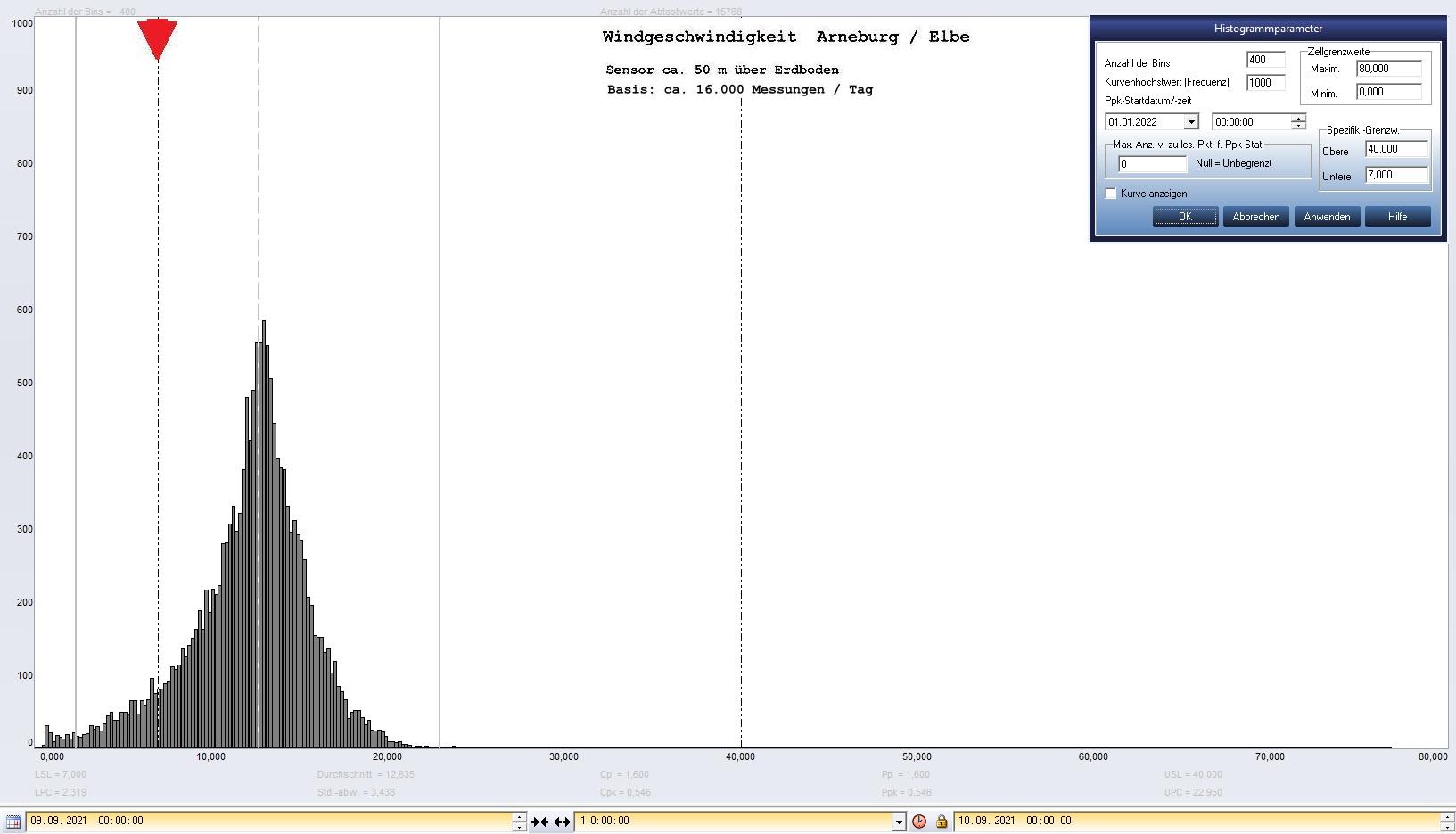Click the UPC = 22,950 statistic
Screen dimensions: 1456x834
point(1193,793)
